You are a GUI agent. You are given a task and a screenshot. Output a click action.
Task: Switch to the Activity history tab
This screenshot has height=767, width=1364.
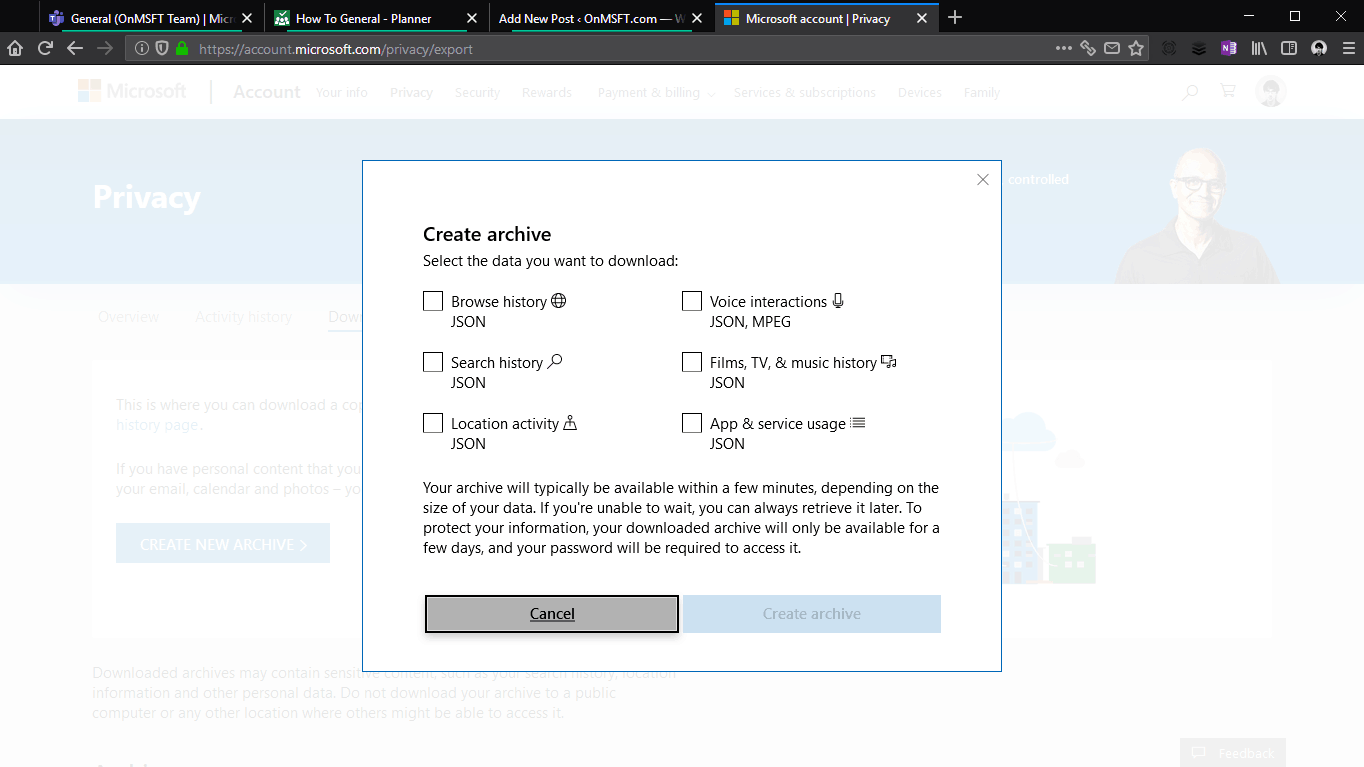pos(244,317)
